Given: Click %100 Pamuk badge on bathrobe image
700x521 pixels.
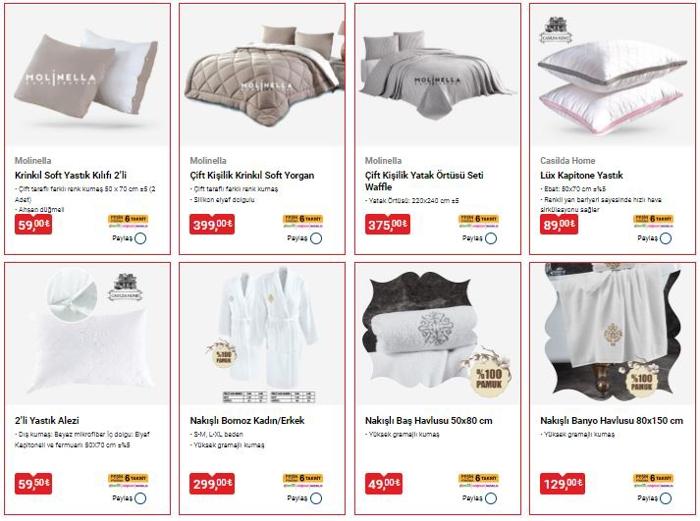Looking at the screenshot, I should 222,354.
